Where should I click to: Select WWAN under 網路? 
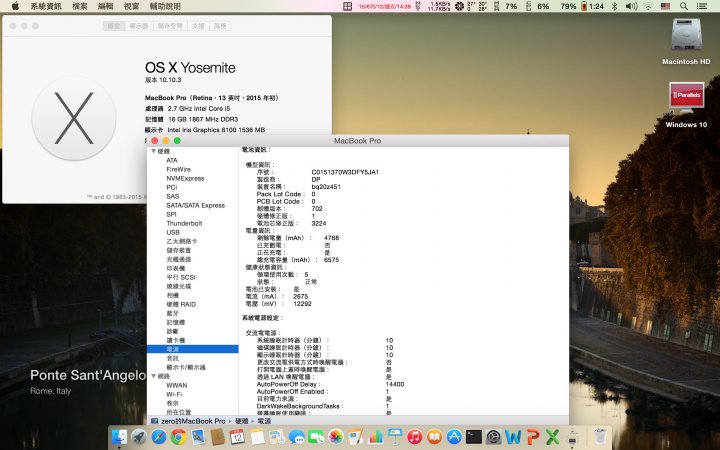[176, 385]
